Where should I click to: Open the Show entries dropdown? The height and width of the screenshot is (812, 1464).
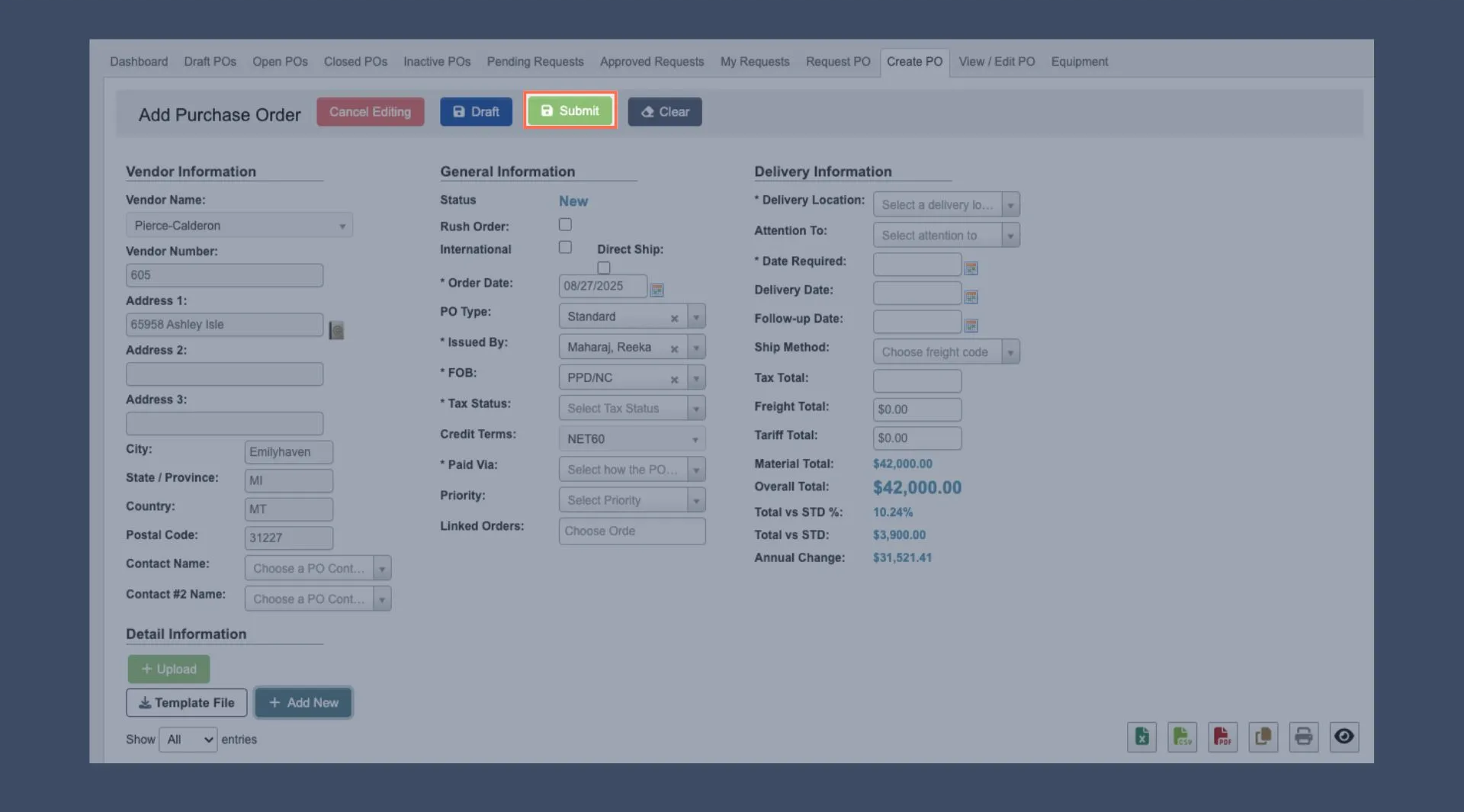click(x=188, y=739)
